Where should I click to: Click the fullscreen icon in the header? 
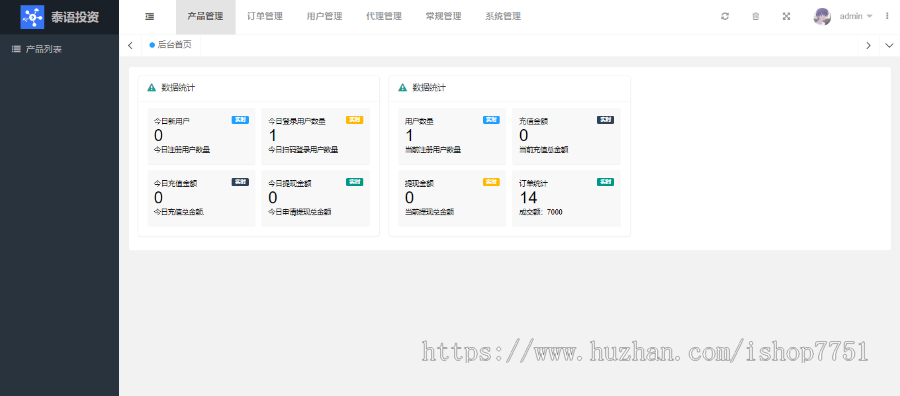click(x=786, y=17)
